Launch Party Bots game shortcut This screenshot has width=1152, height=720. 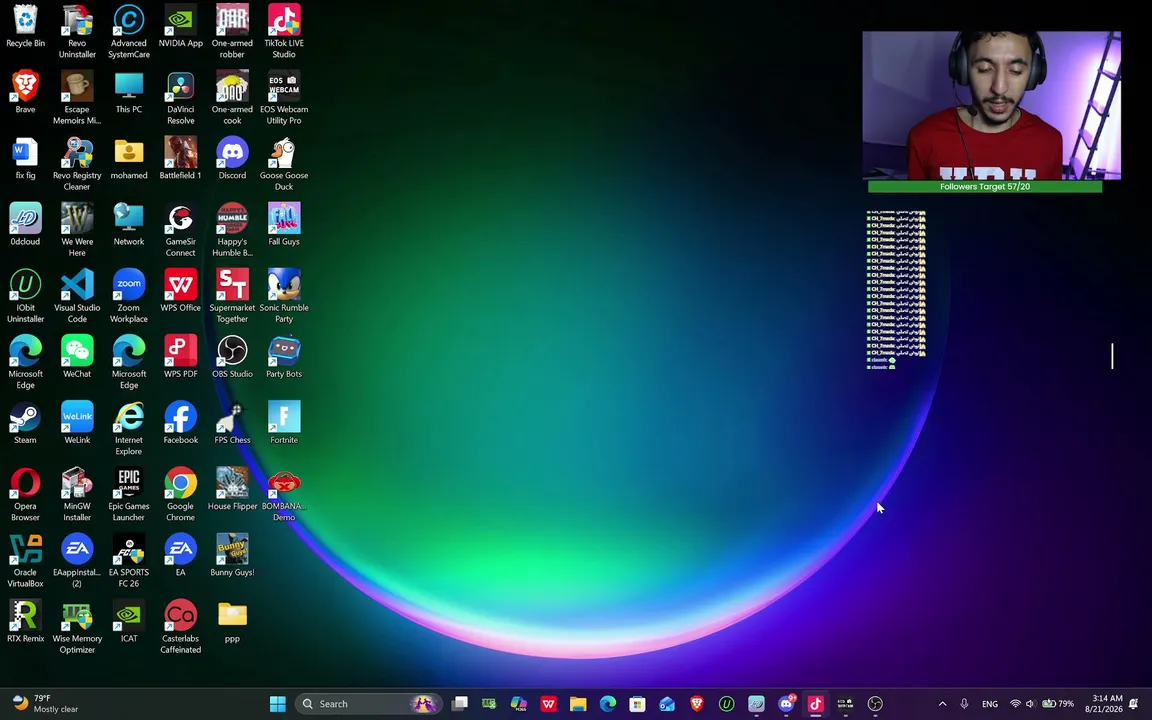pyautogui.click(x=284, y=358)
